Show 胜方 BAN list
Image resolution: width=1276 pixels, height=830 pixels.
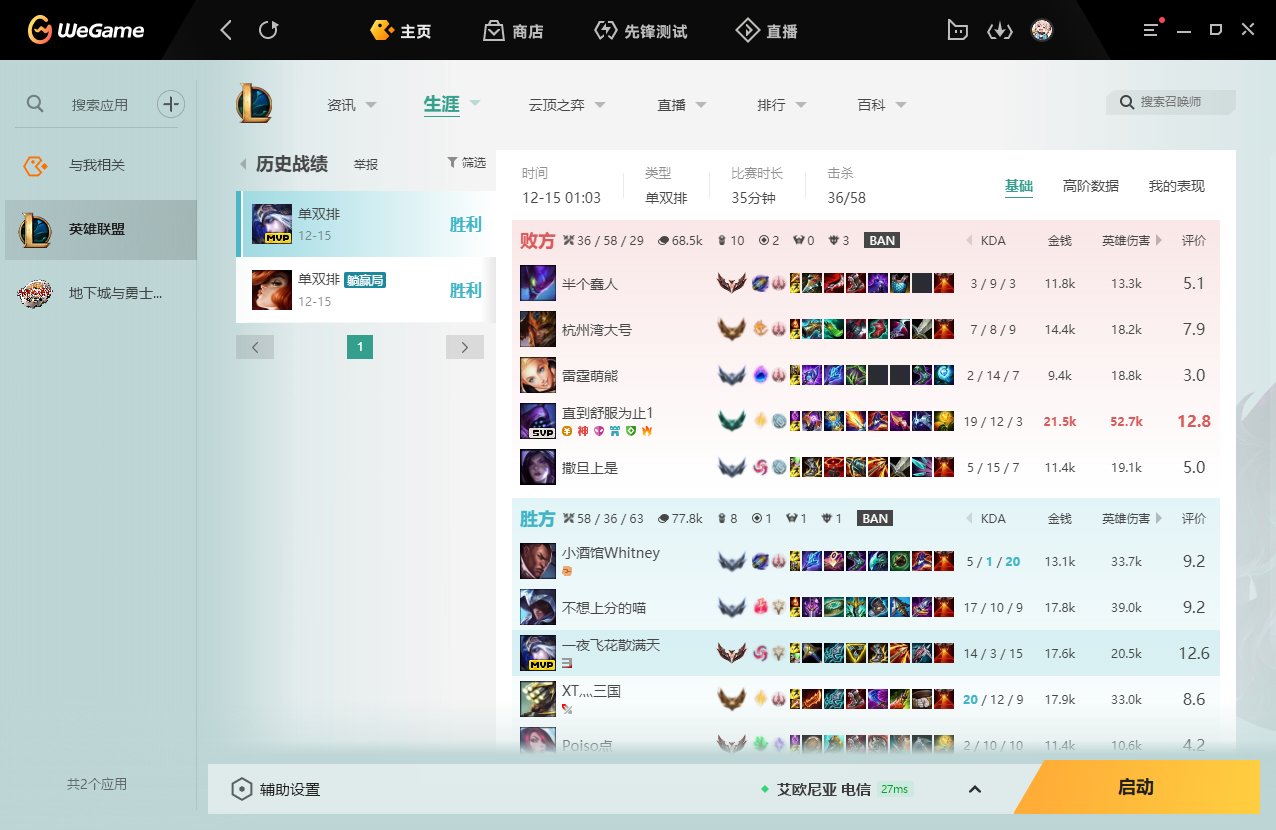pyautogui.click(x=875, y=519)
